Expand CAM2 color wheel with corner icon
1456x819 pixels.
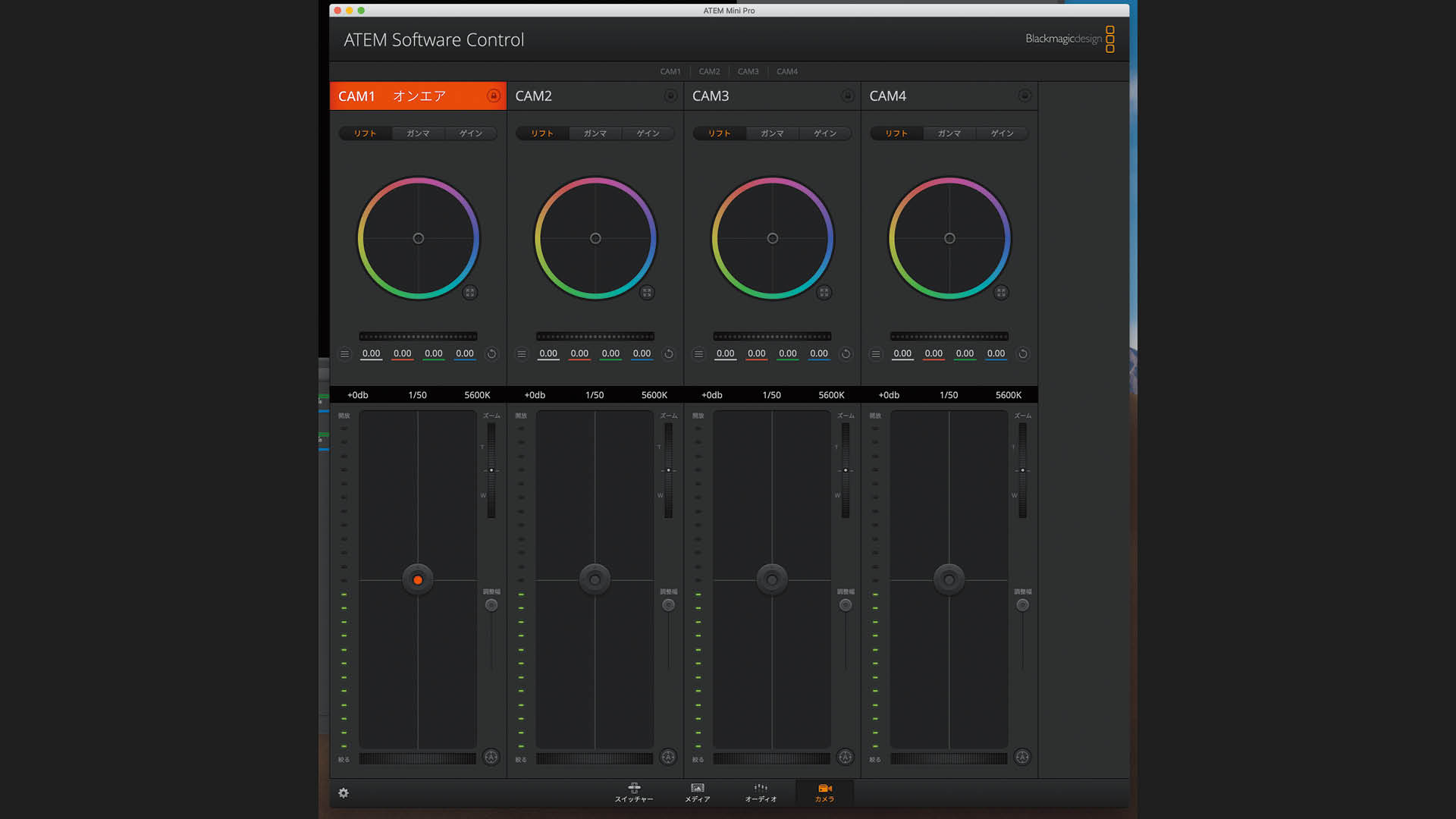pyautogui.click(x=647, y=293)
